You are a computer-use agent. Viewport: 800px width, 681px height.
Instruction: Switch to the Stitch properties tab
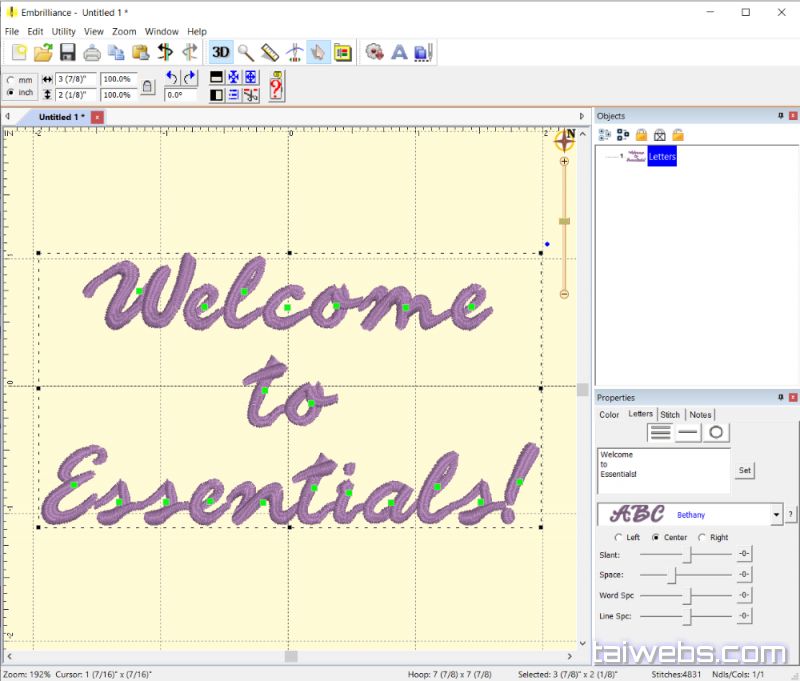point(670,414)
